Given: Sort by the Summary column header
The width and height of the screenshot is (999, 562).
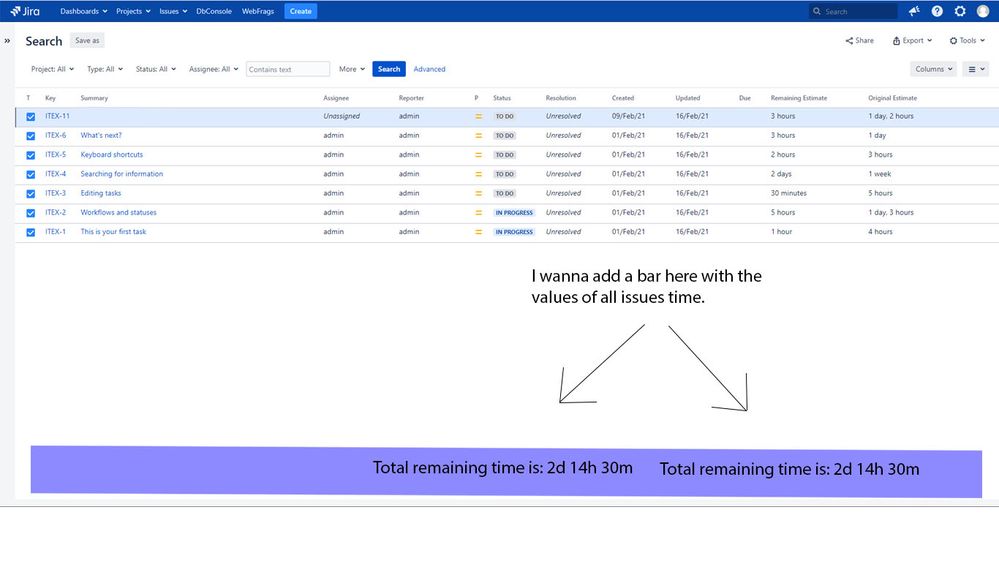Looking at the screenshot, I should coord(94,98).
